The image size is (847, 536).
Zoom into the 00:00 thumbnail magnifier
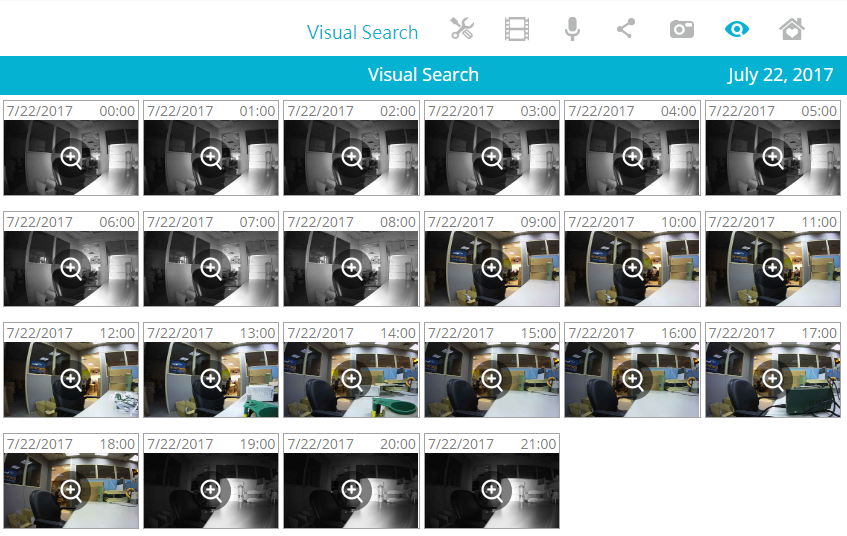pyautogui.click(x=71, y=157)
